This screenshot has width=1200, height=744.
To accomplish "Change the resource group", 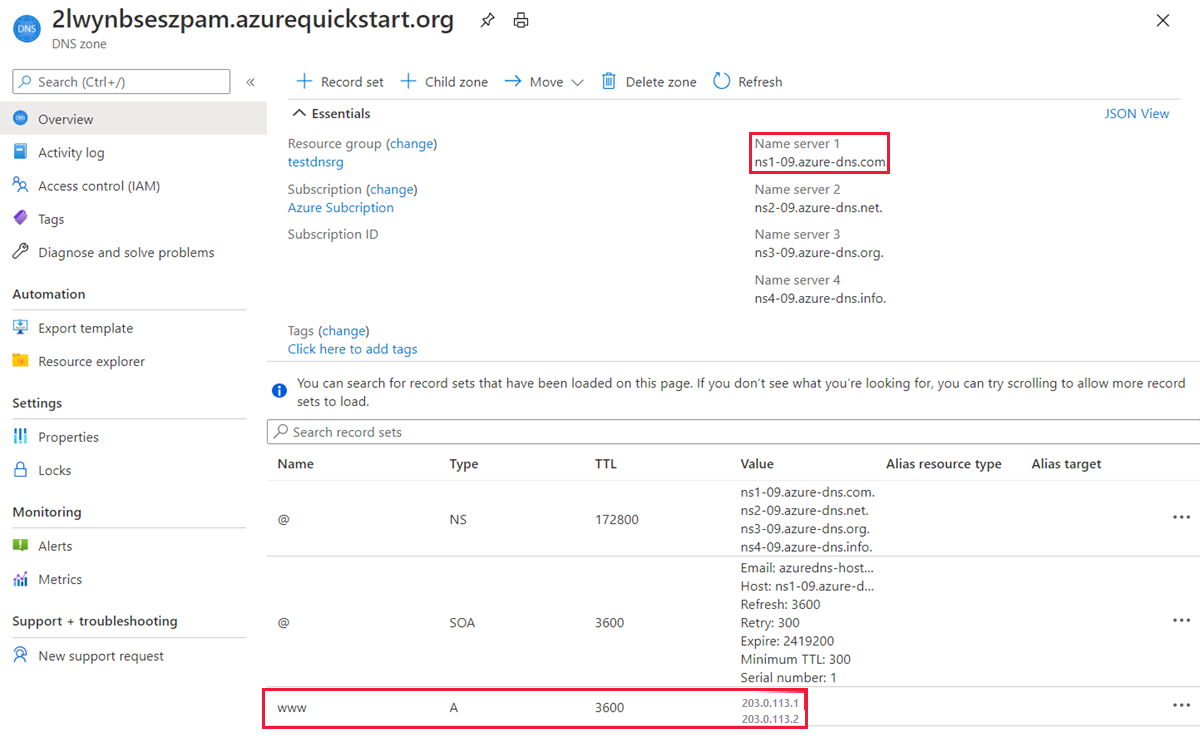I will (x=411, y=143).
